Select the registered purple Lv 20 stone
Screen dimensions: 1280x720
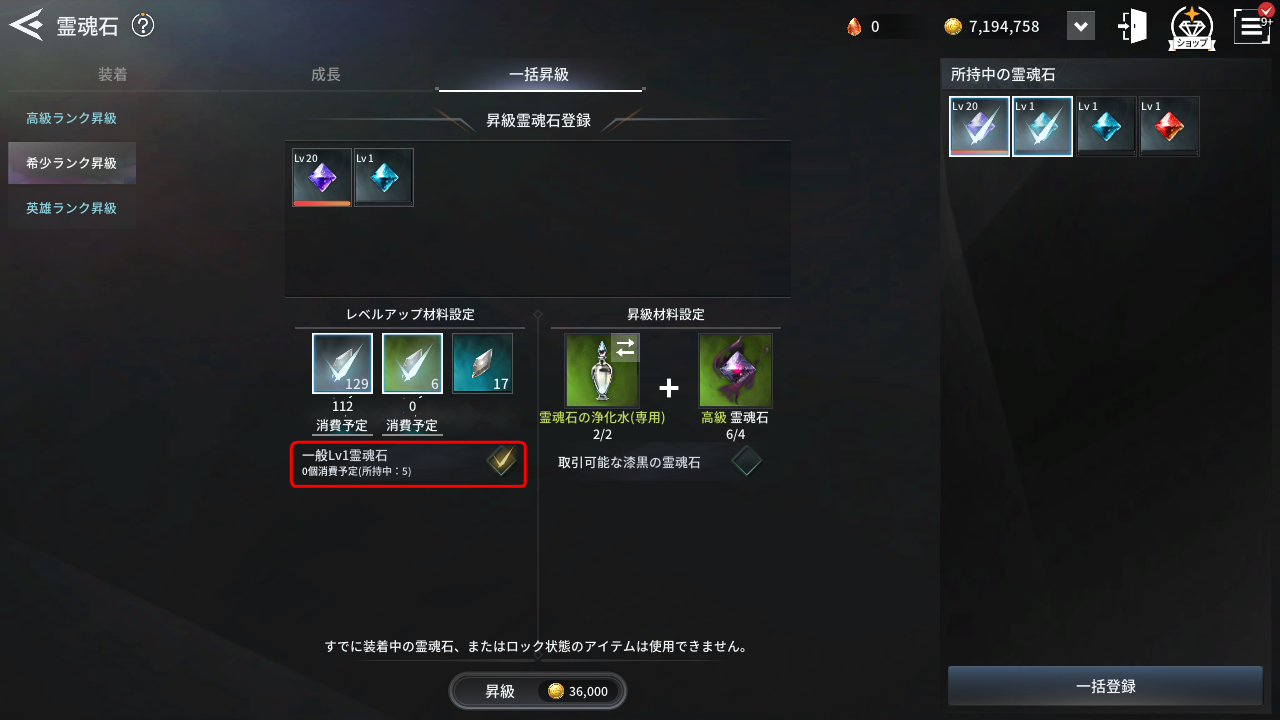pyautogui.click(x=322, y=178)
